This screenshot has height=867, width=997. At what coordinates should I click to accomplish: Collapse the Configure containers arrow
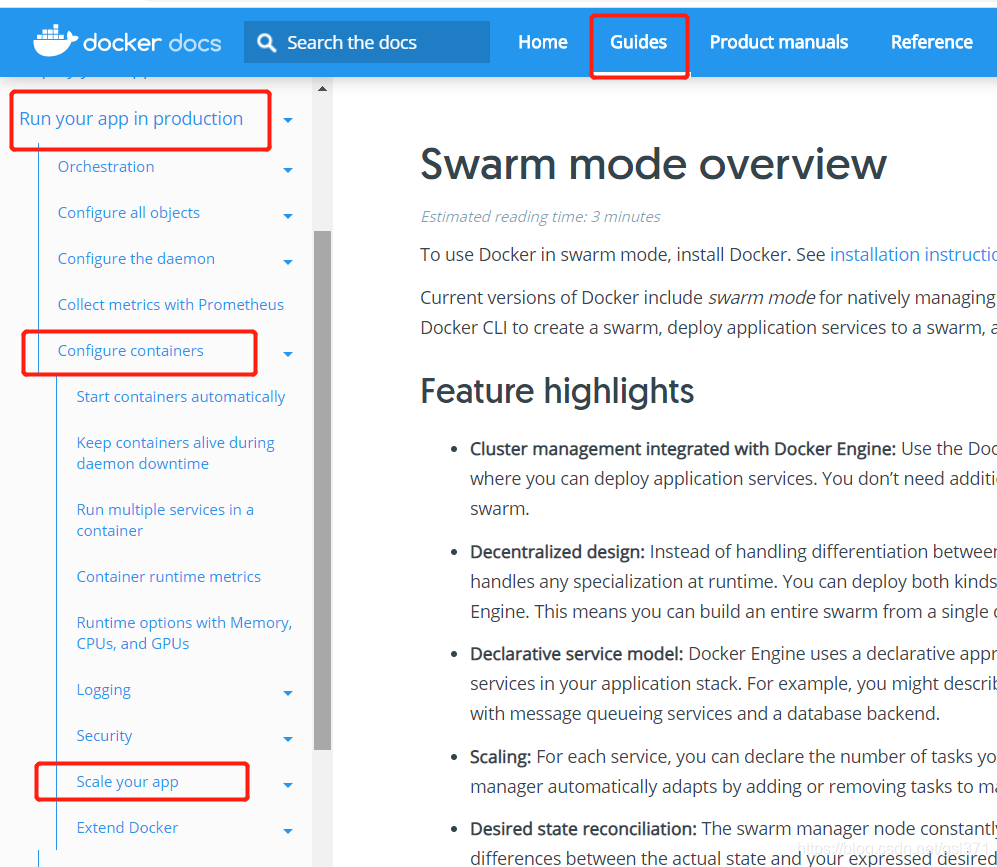[288, 354]
